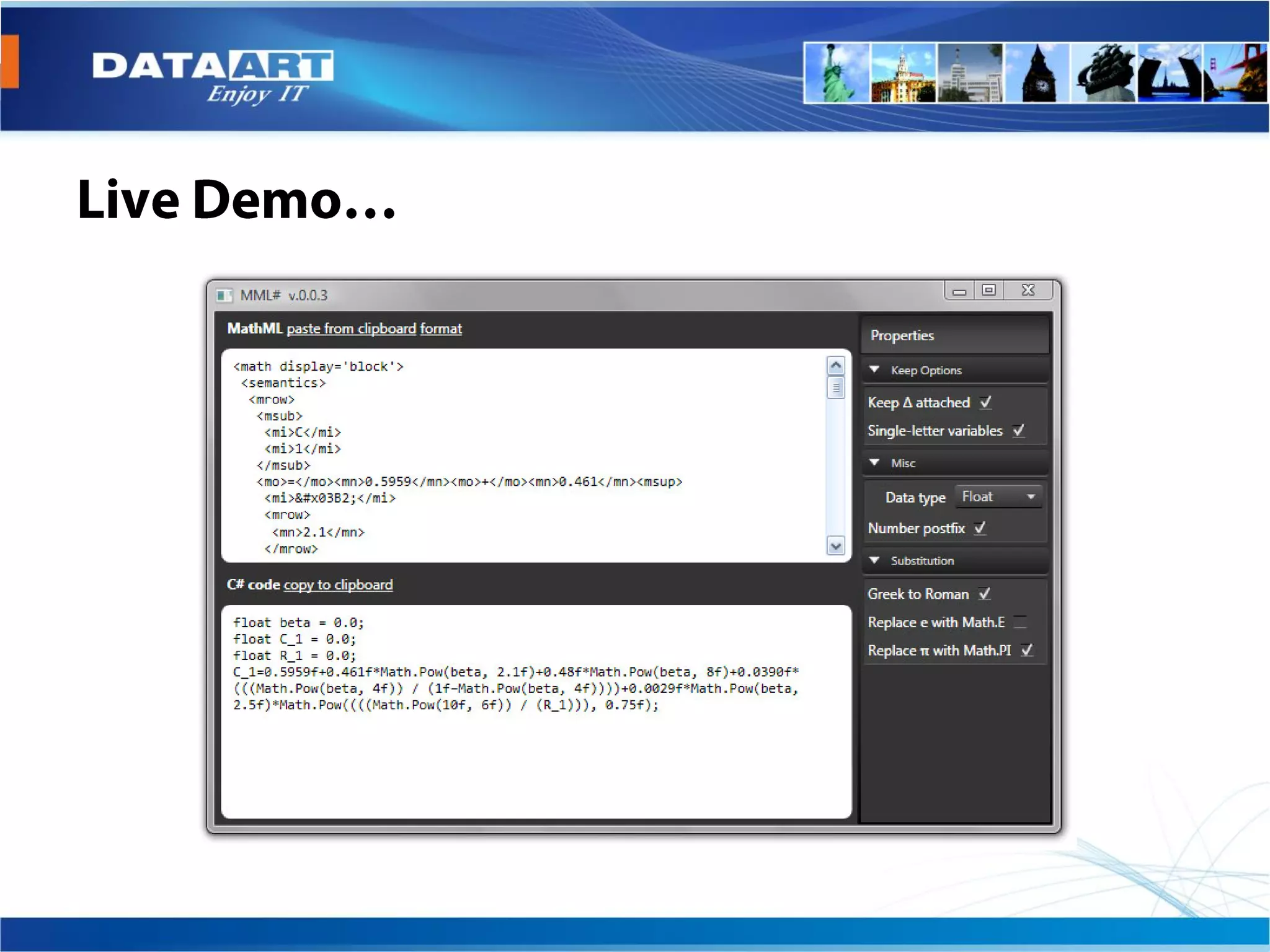Click the Statue of Liberty thumbnail

(x=837, y=73)
